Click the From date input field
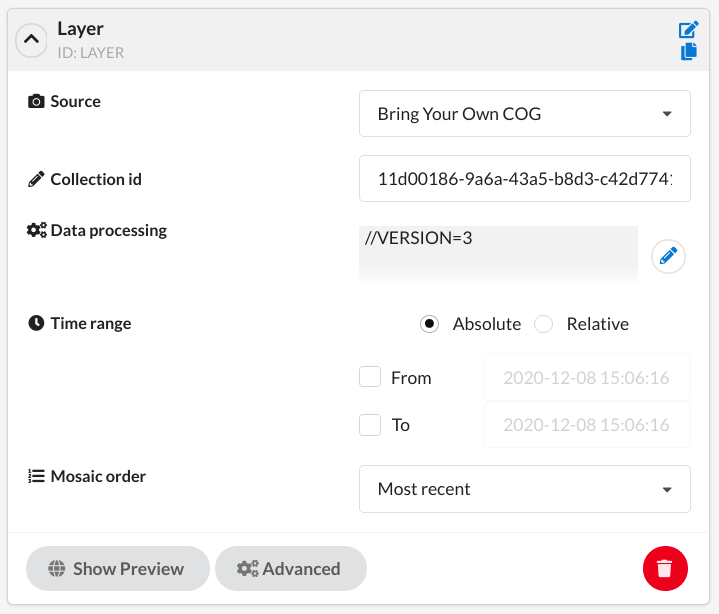 pos(587,377)
